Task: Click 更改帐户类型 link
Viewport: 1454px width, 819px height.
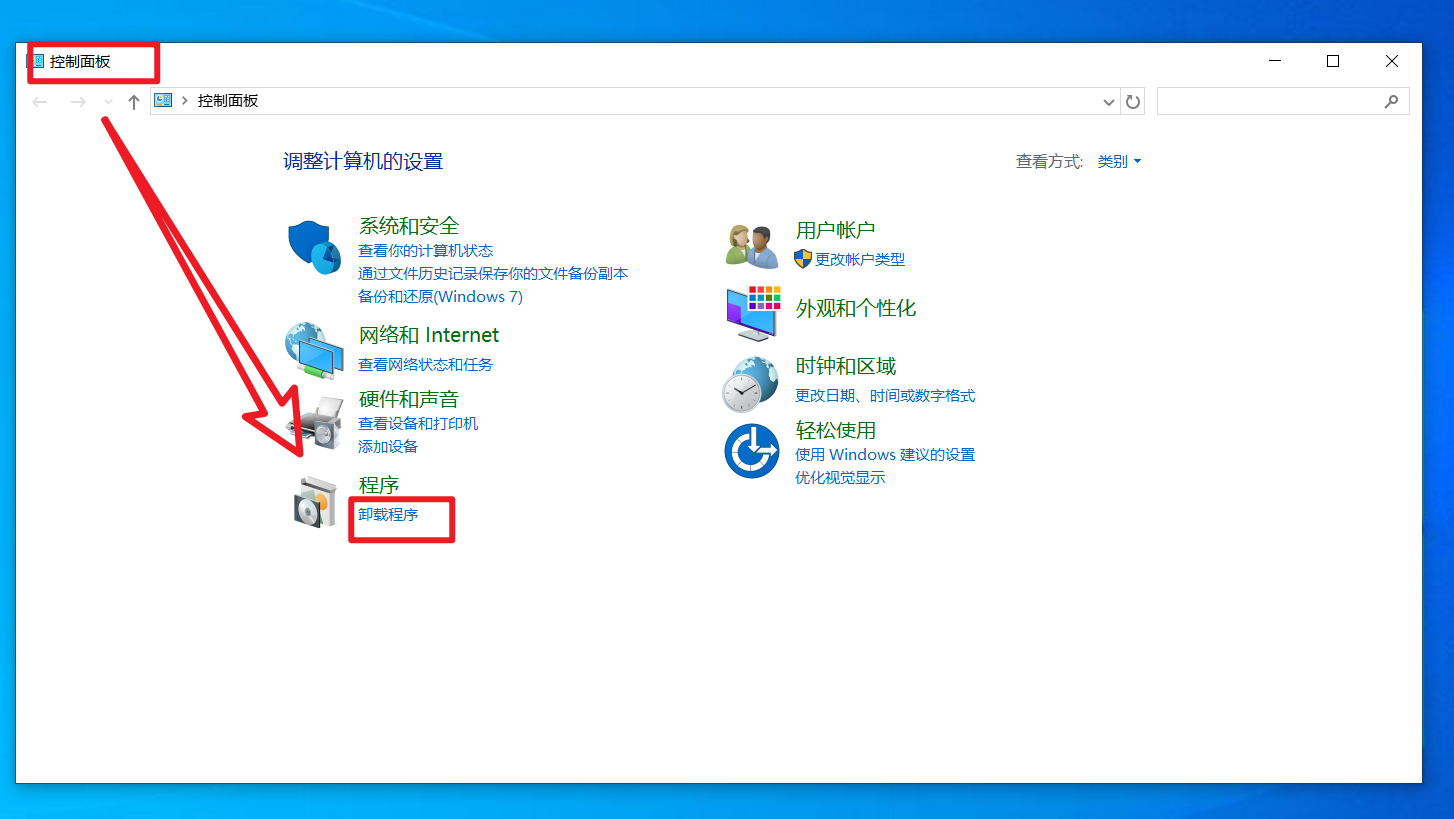Action: (860, 259)
